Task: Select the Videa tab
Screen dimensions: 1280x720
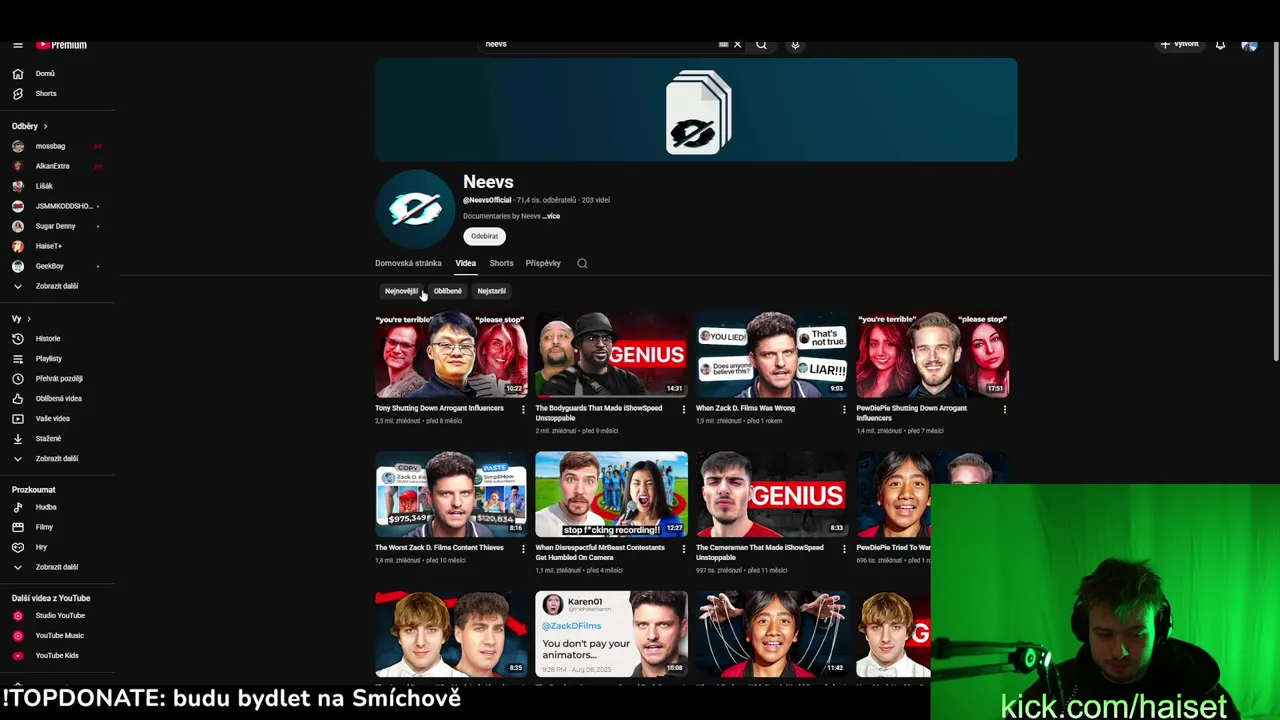Action: tap(466, 263)
